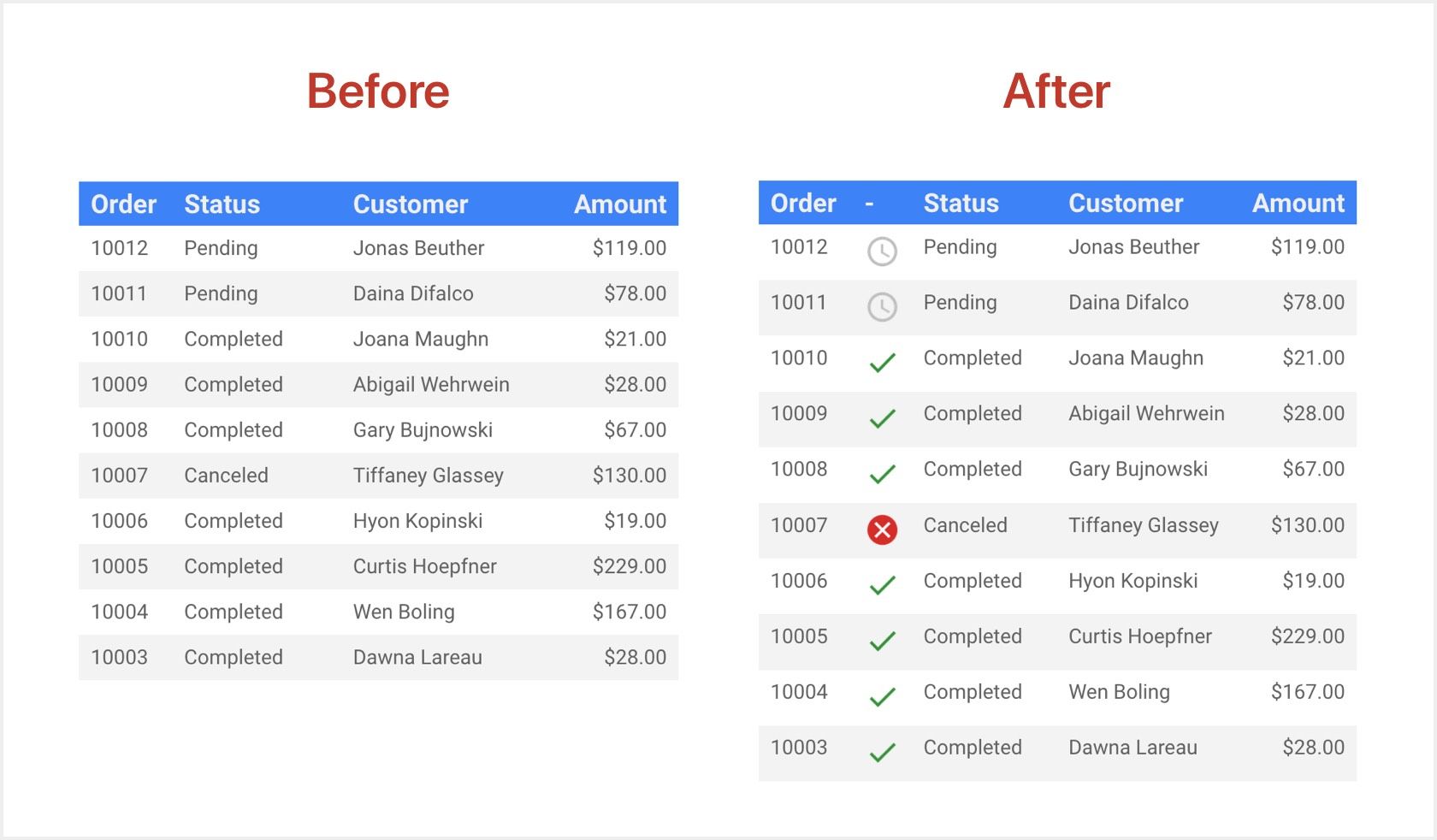Select the Dawna Lareau row in Before table
Image resolution: width=1437 pixels, height=840 pixels.
tap(378, 657)
